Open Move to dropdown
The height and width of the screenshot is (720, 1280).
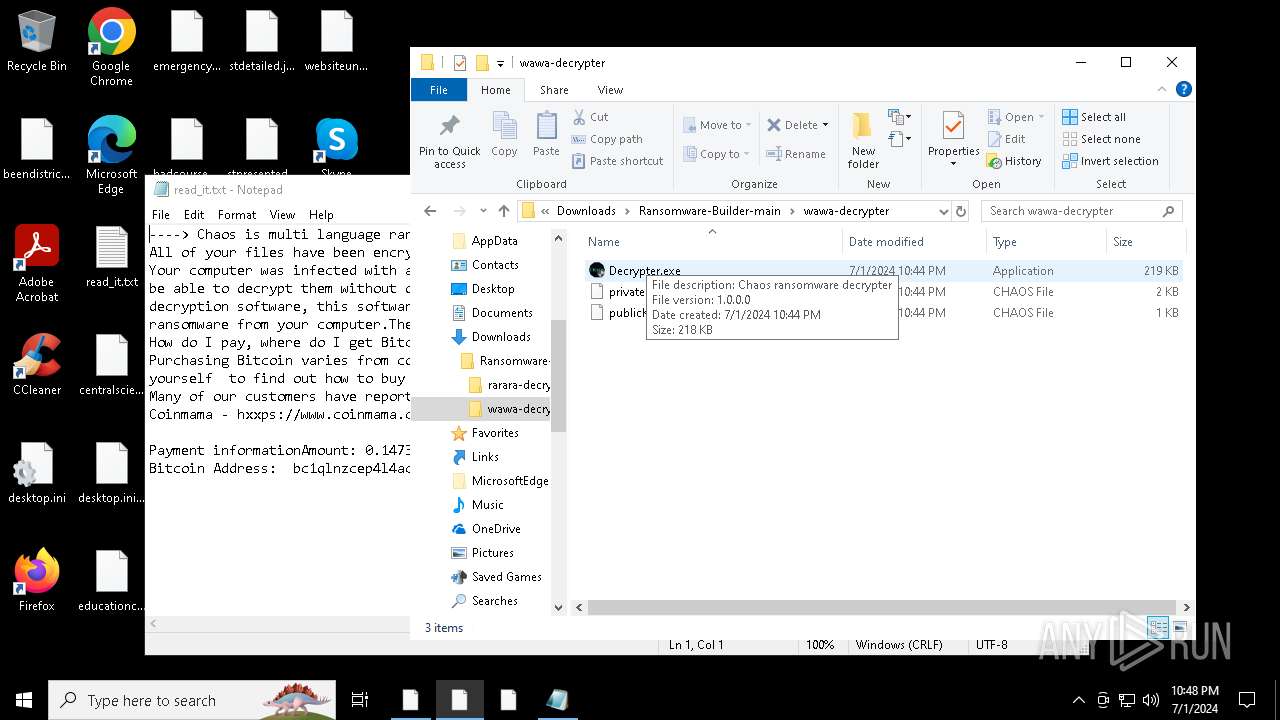(717, 125)
